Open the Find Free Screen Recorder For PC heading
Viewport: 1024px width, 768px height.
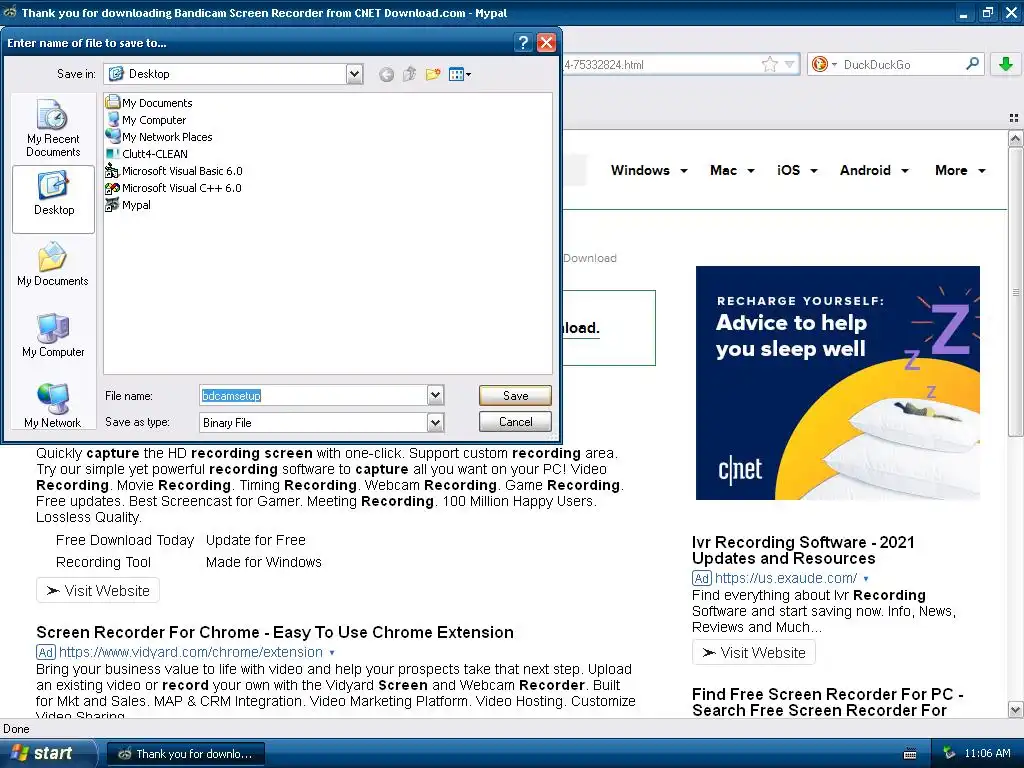pyautogui.click(x=827, y=702)
